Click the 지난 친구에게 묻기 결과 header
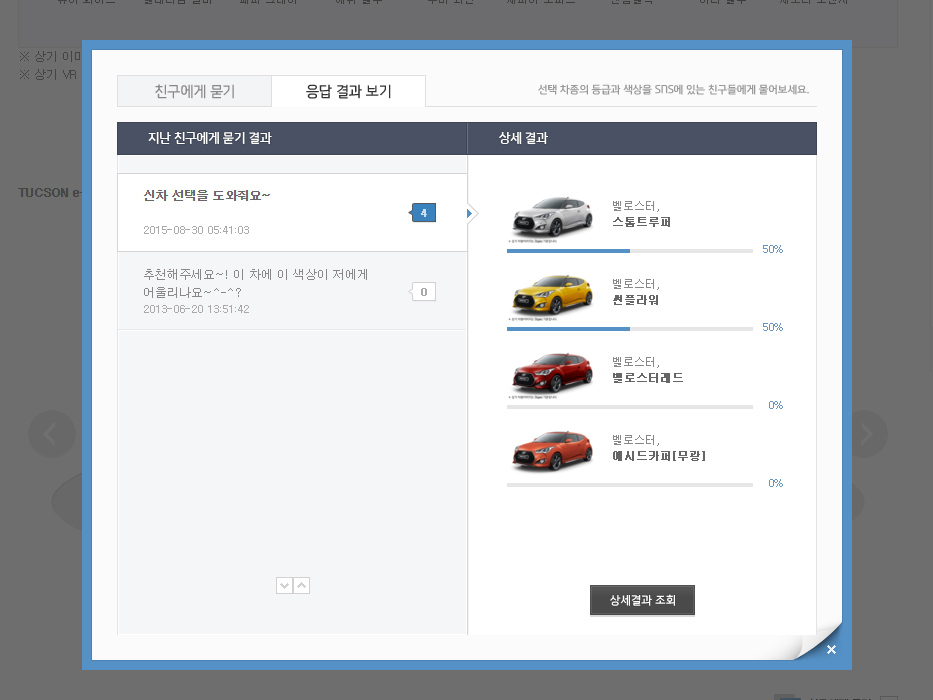Viewport: 933px width, 700px height. coord(209,138)
